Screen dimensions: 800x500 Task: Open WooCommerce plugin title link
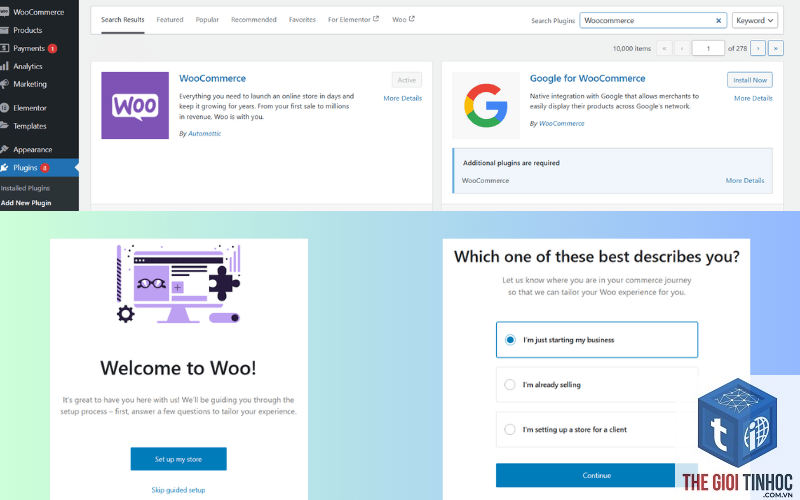[212, 79]
